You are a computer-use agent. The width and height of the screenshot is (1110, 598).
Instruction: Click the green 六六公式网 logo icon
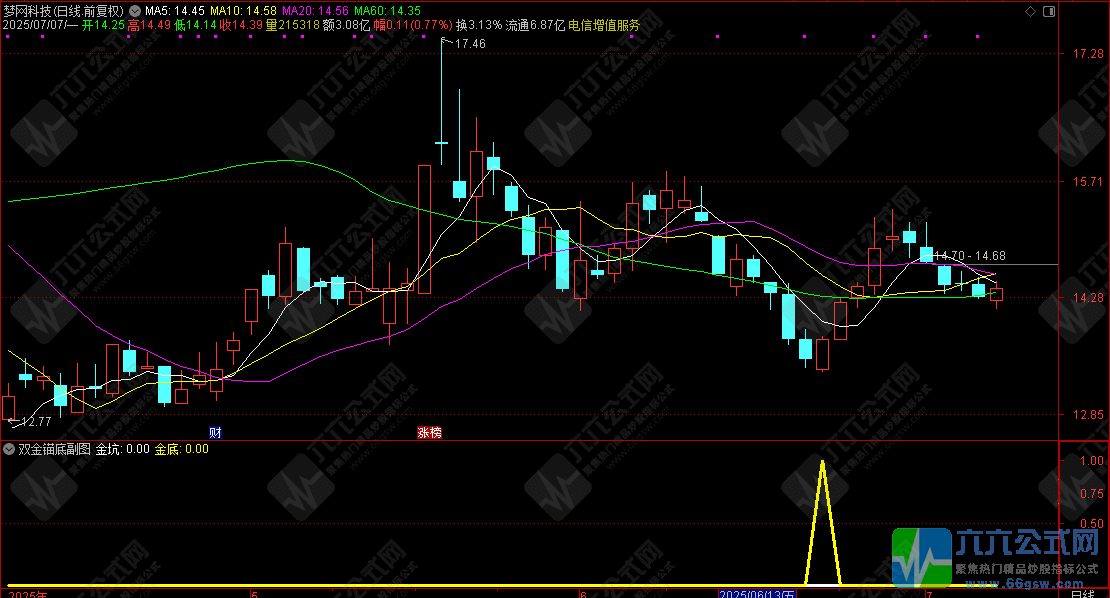coord(921,557)
